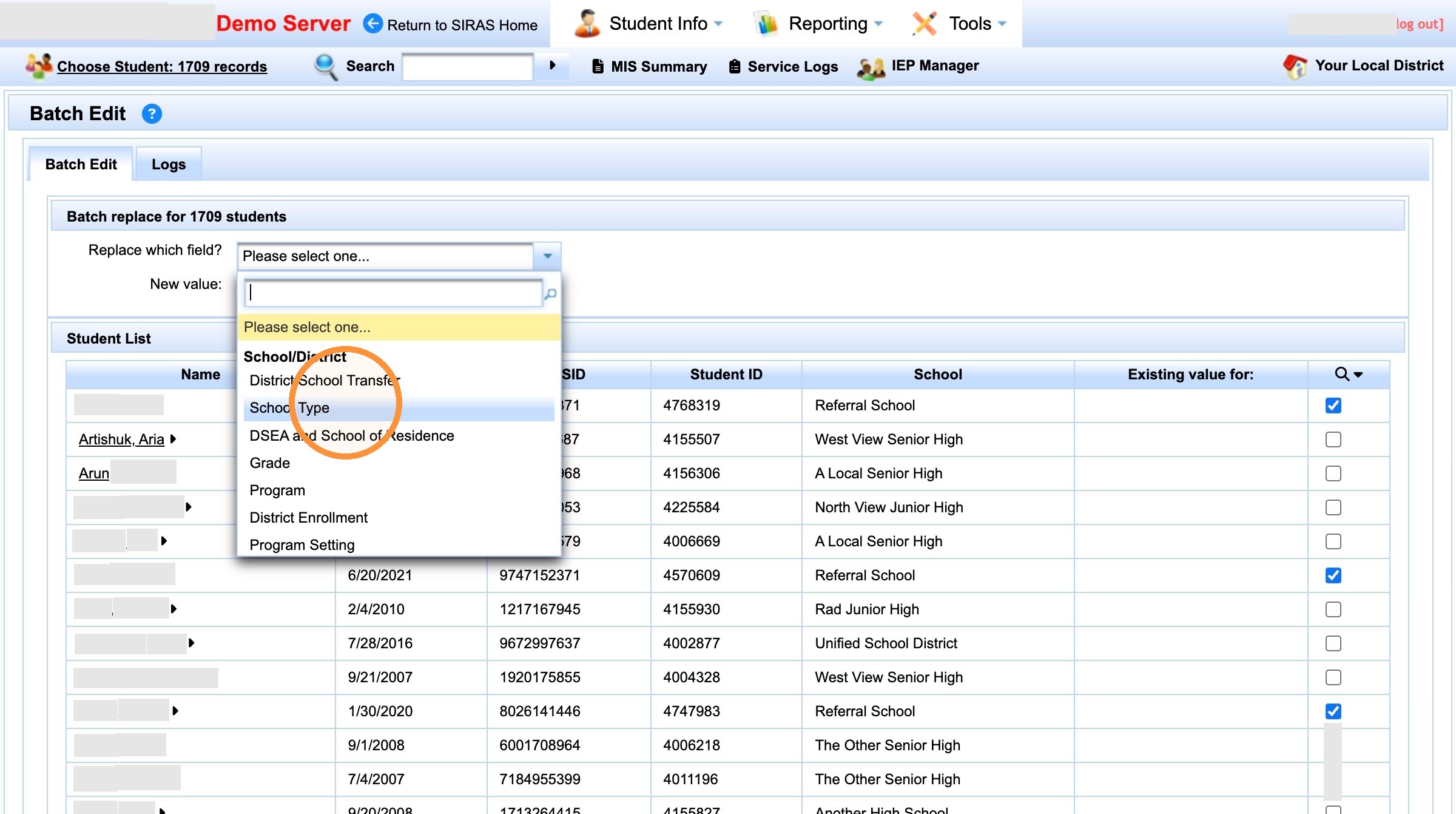
Task: Click the Your Local District house icon
Action: [1295, 66]
